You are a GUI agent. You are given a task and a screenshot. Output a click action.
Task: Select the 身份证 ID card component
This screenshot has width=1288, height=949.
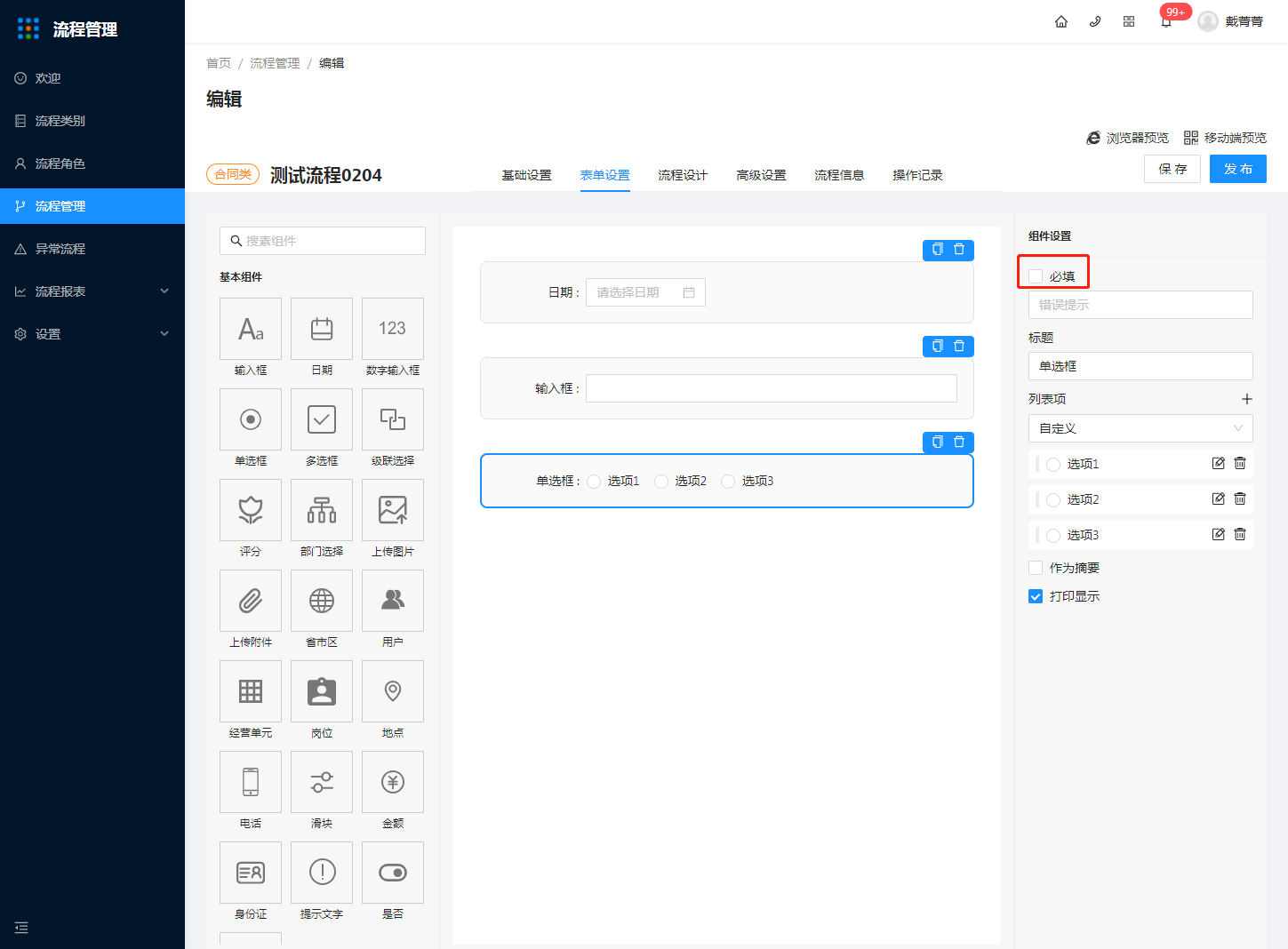click(x=251, y=873)
